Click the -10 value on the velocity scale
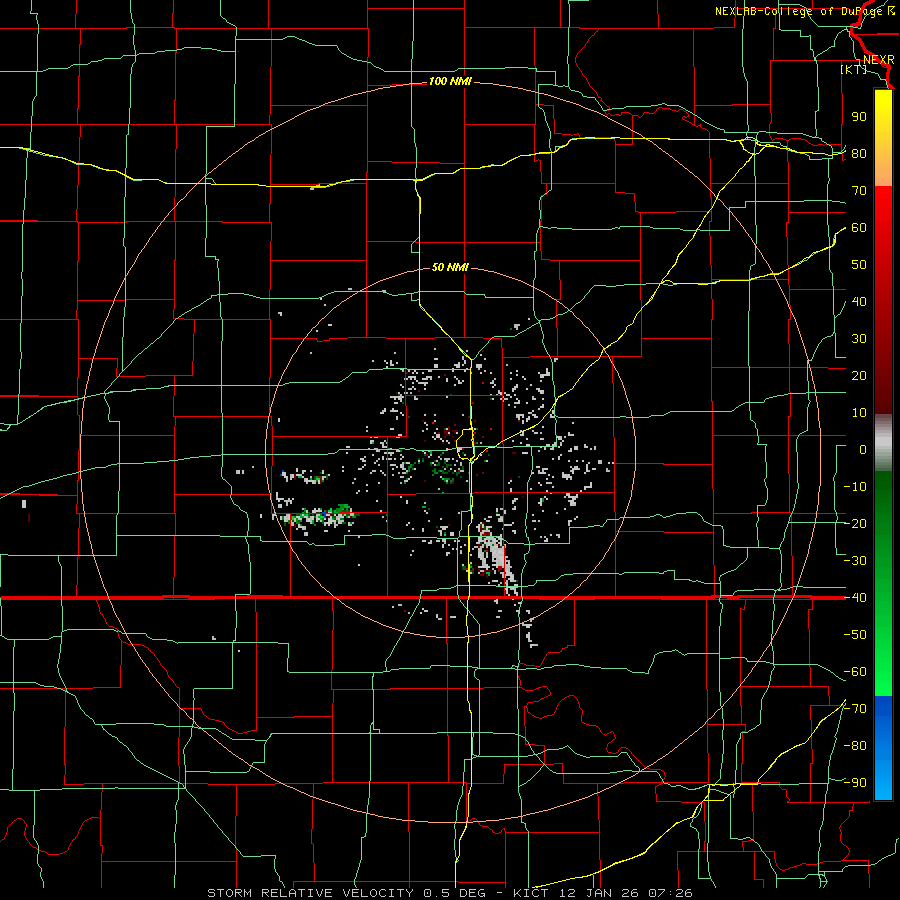Viewport: 900px width, 900px height. (x=855, y=487)
